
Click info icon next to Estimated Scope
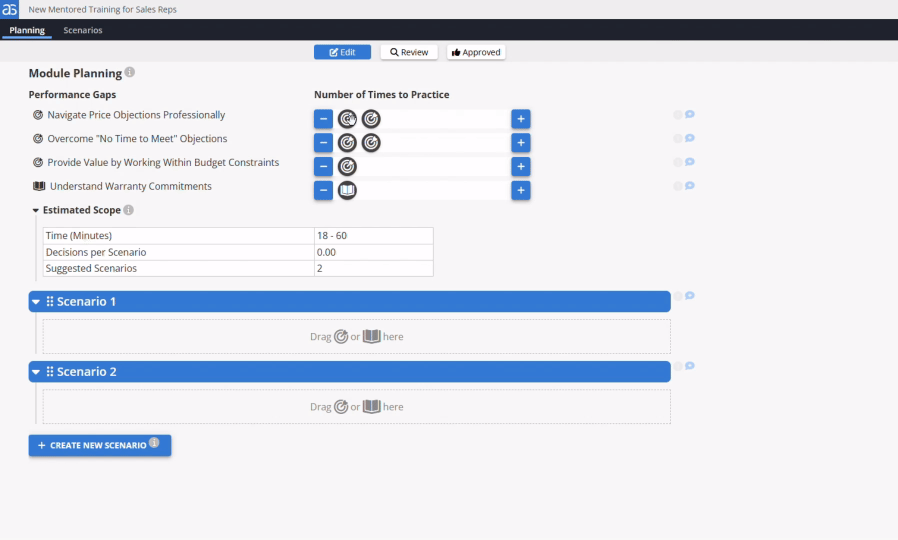[129, 210]
